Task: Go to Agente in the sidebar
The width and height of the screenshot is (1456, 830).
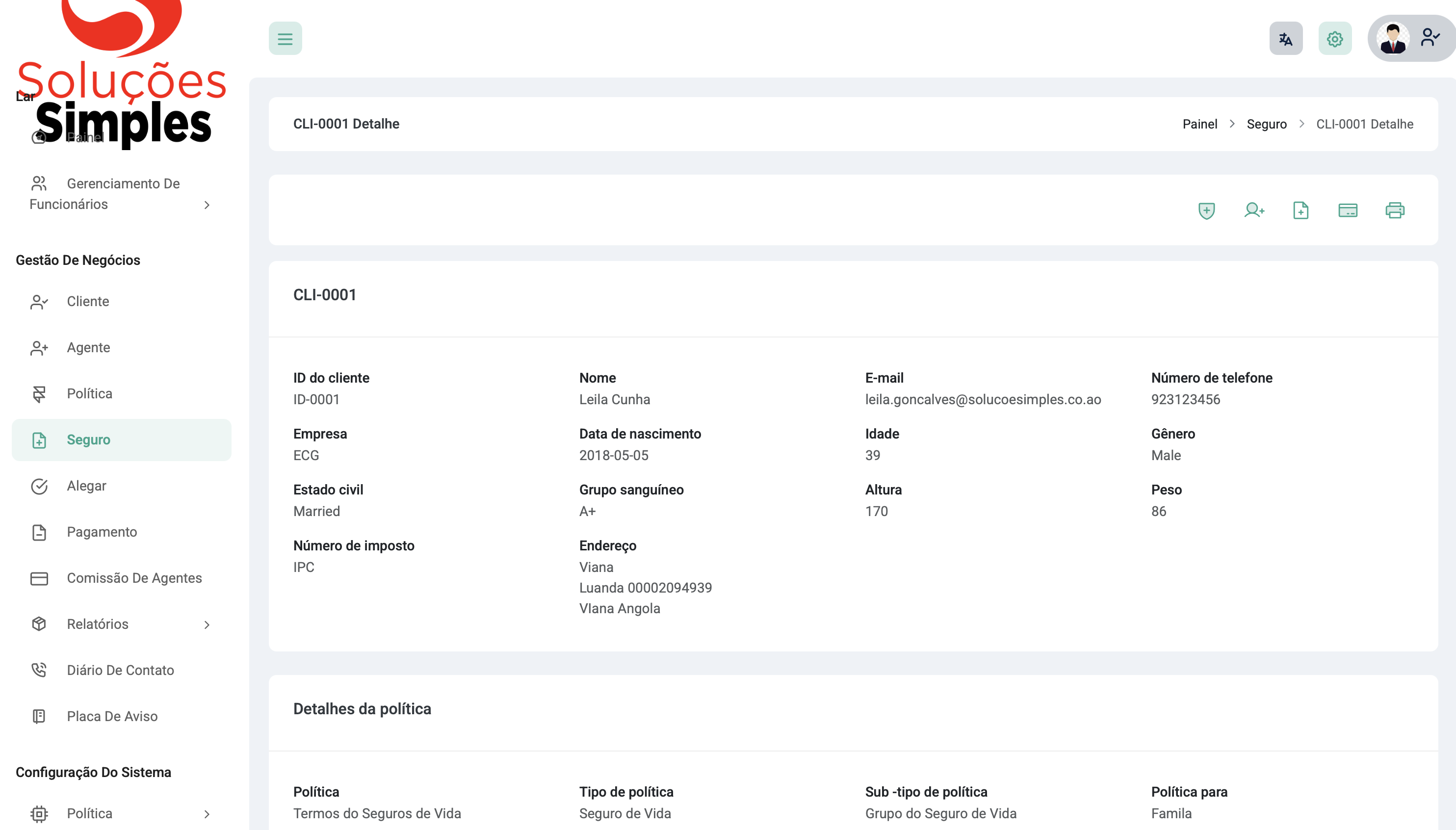Action: 88,348
